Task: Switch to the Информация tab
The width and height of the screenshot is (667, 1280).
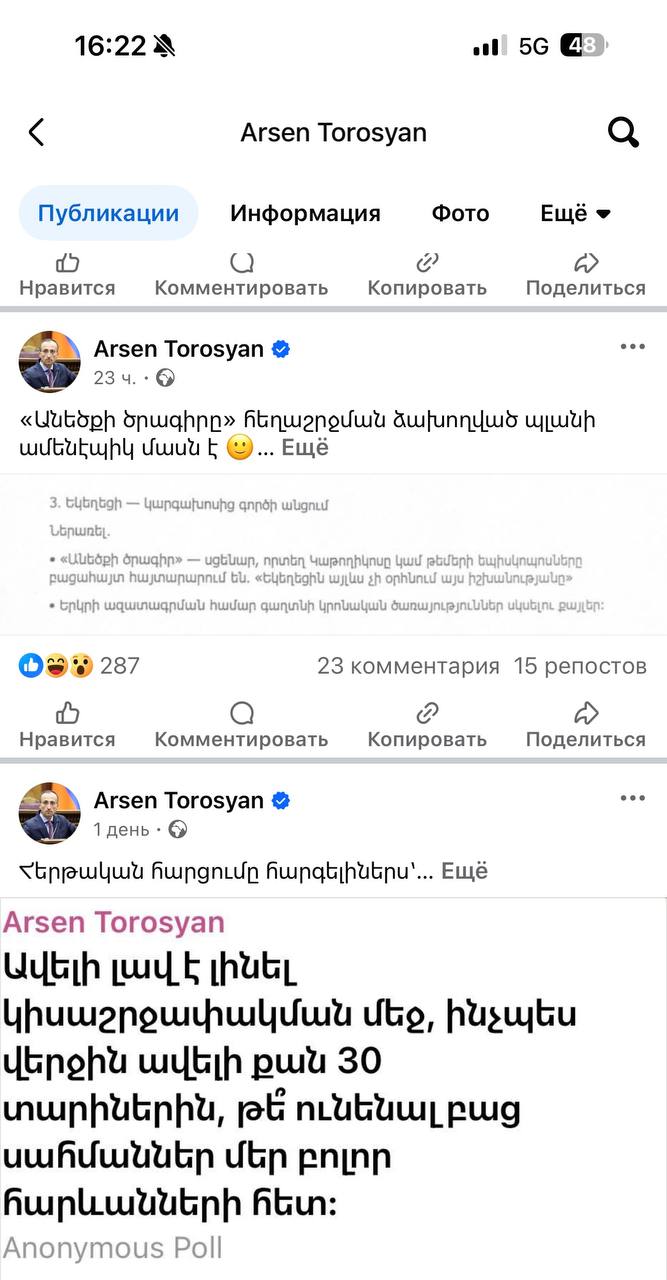Action: 305,213
